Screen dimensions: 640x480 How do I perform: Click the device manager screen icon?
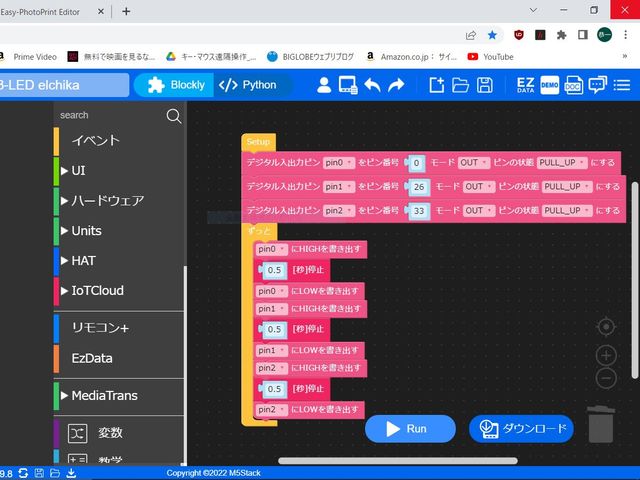[348, 85]
